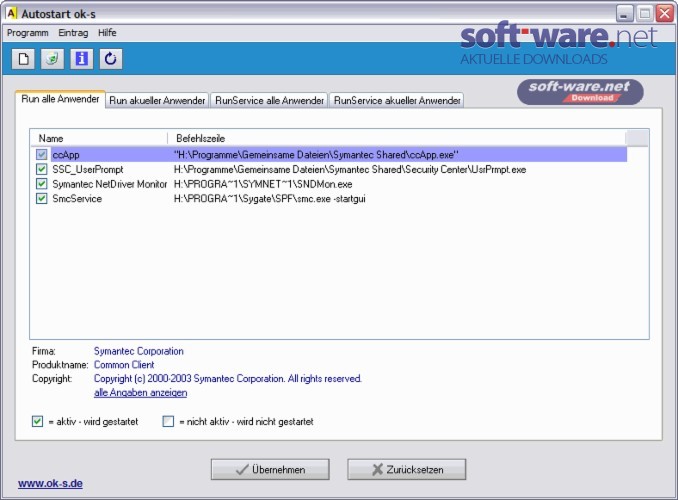Visit the www.ok-s.de link

pyautogui.click(x=50, y=484)
